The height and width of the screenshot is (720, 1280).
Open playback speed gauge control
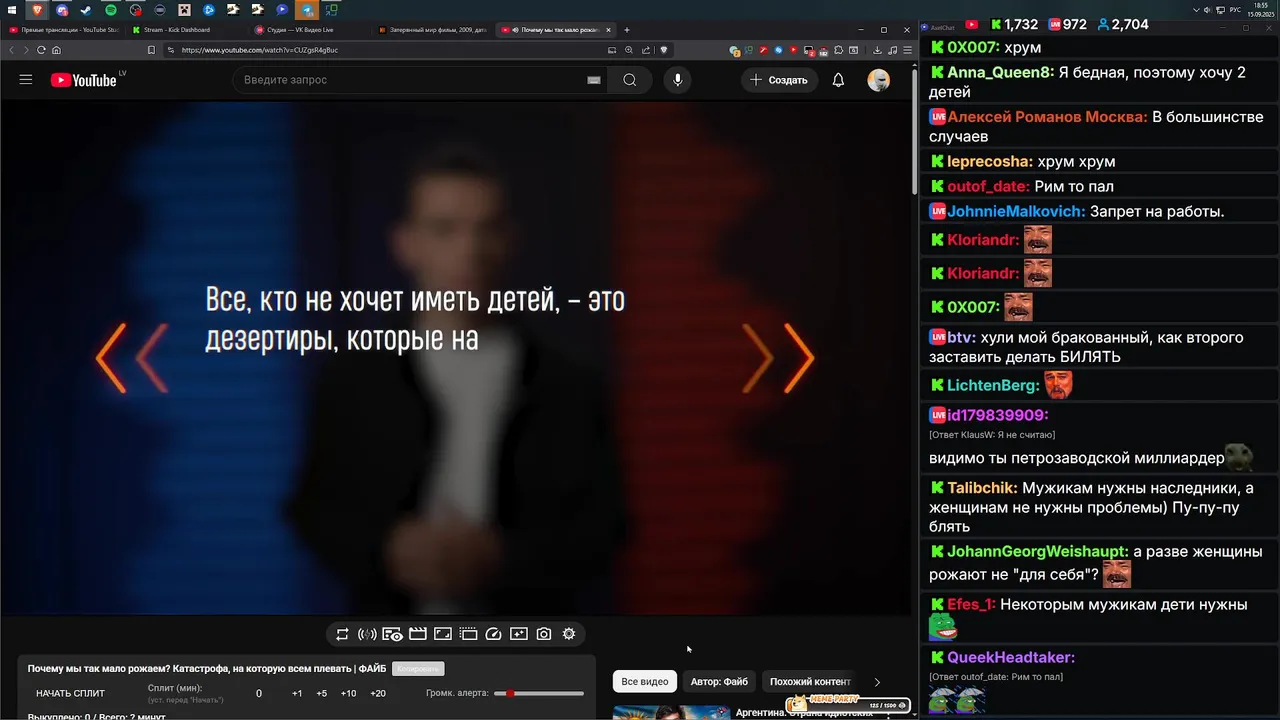point(493,634)
